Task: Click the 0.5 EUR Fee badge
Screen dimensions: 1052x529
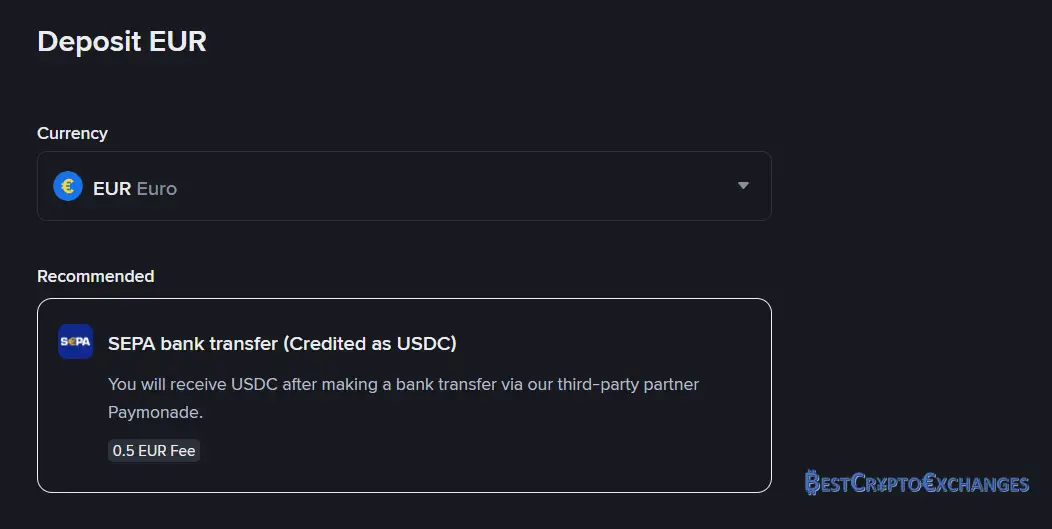Action: point(154,450)
